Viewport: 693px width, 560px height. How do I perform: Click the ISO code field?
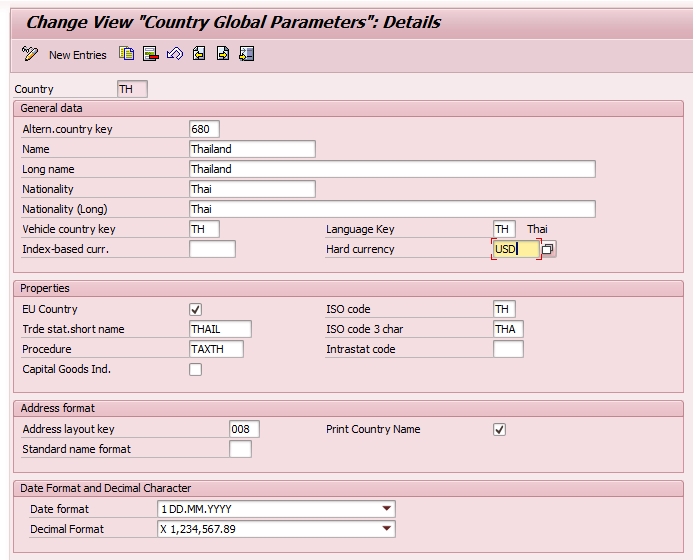pyautogui.click(x=504, y=309)
